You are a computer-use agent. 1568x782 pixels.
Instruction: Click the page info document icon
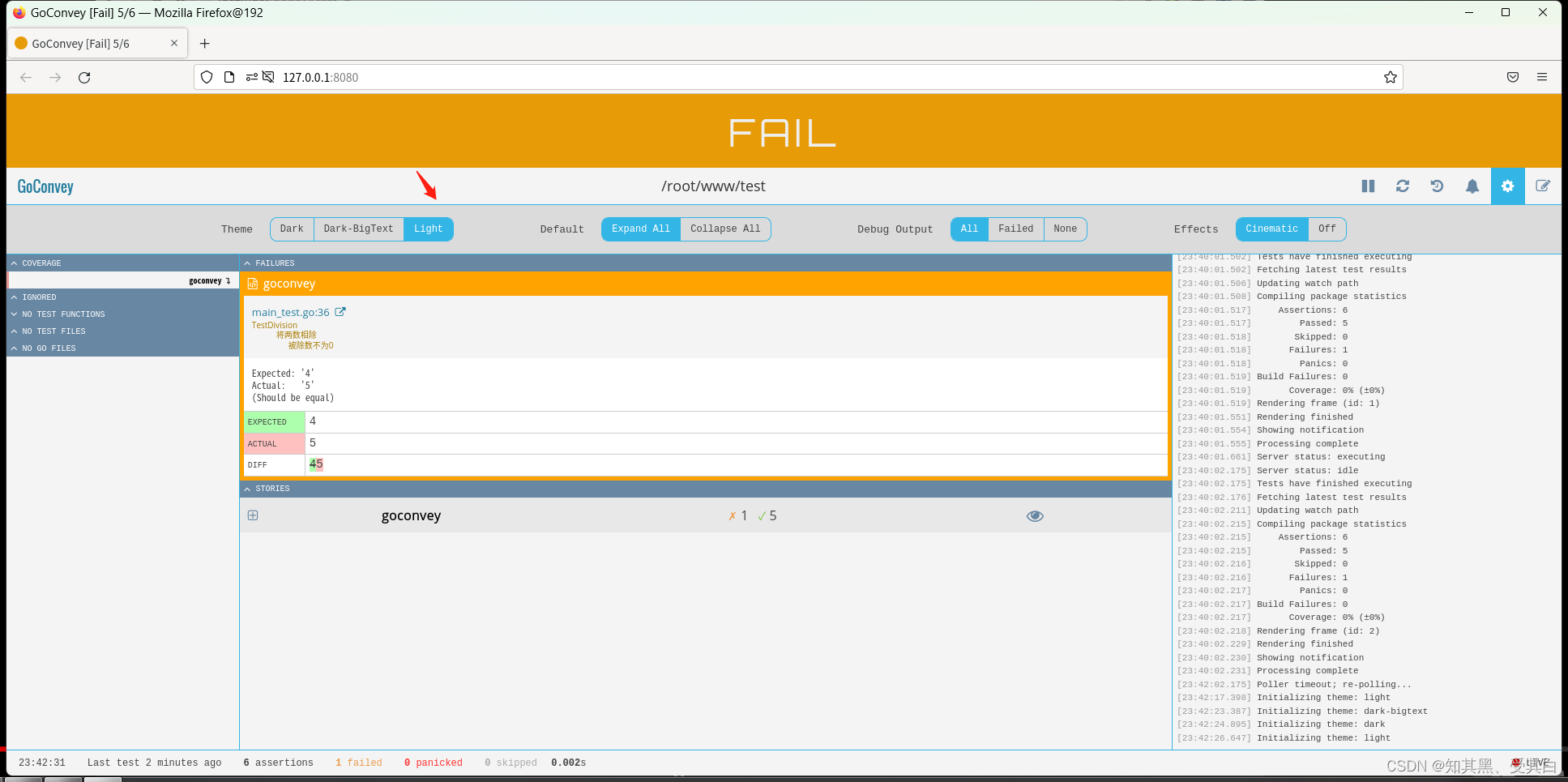click(229, 78)
